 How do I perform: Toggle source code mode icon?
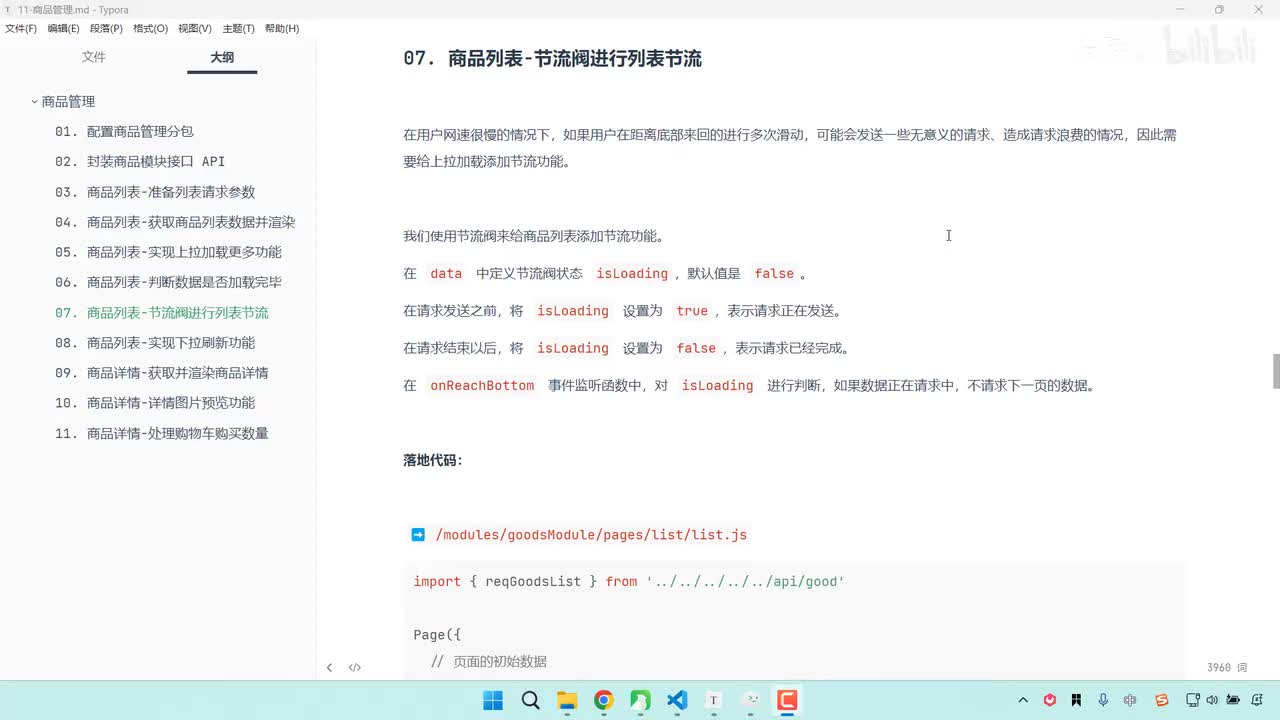coord(355,667)
